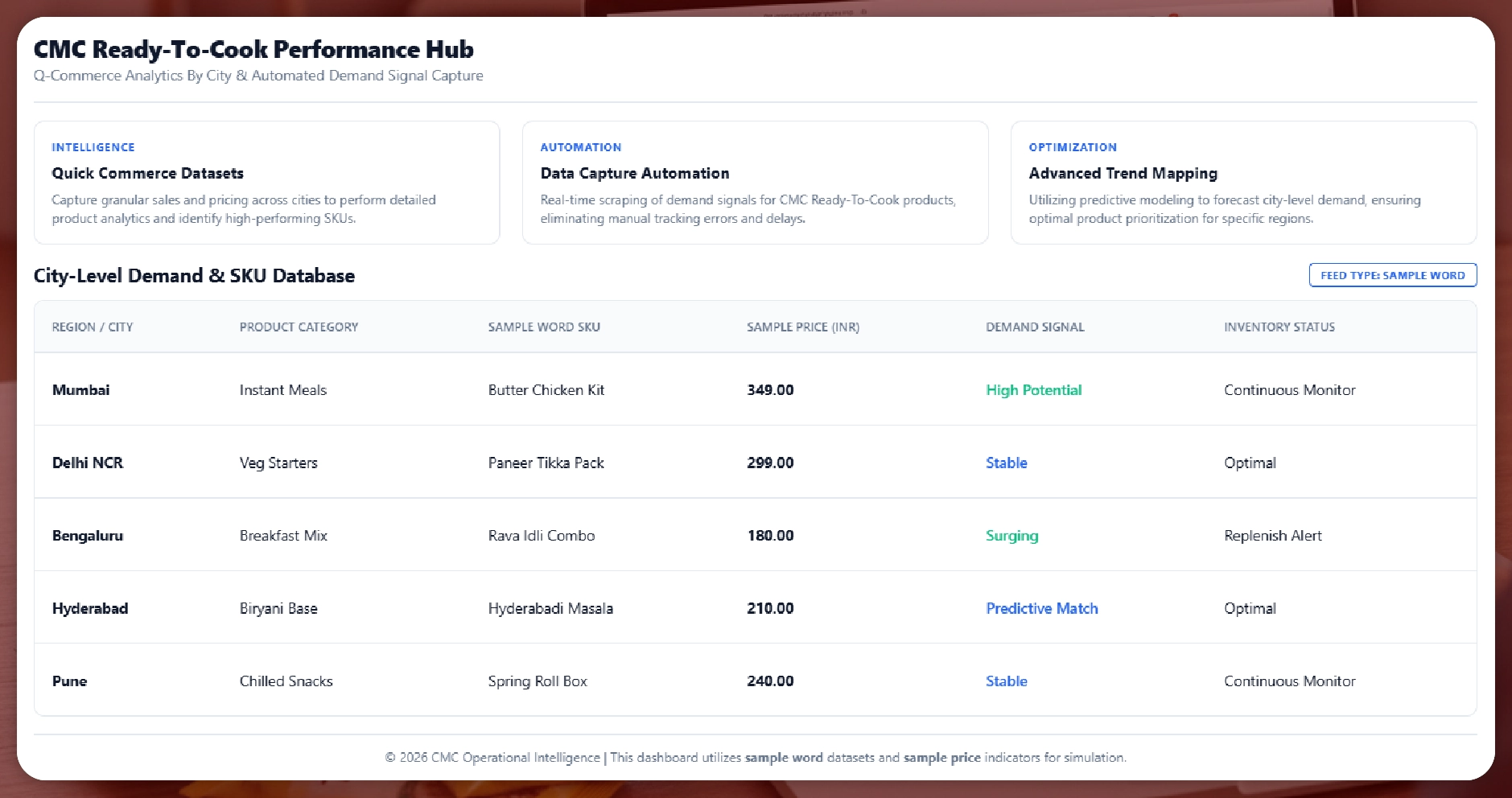Sort by the Sample Price (INR) header
The width and height of the screenshot is (1512, 798).
pyautogui.click(x=802, y=327)
